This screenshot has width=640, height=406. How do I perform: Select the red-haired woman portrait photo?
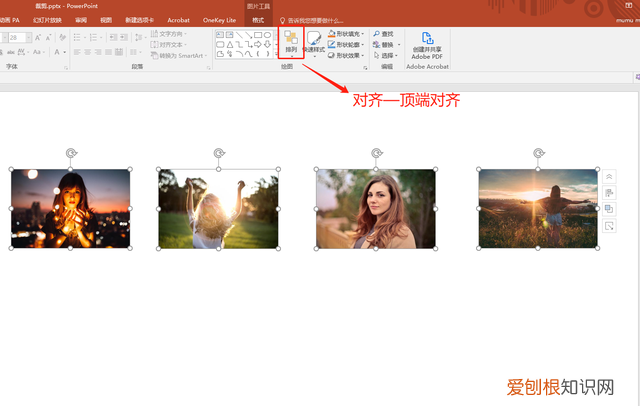coord(375,208)
